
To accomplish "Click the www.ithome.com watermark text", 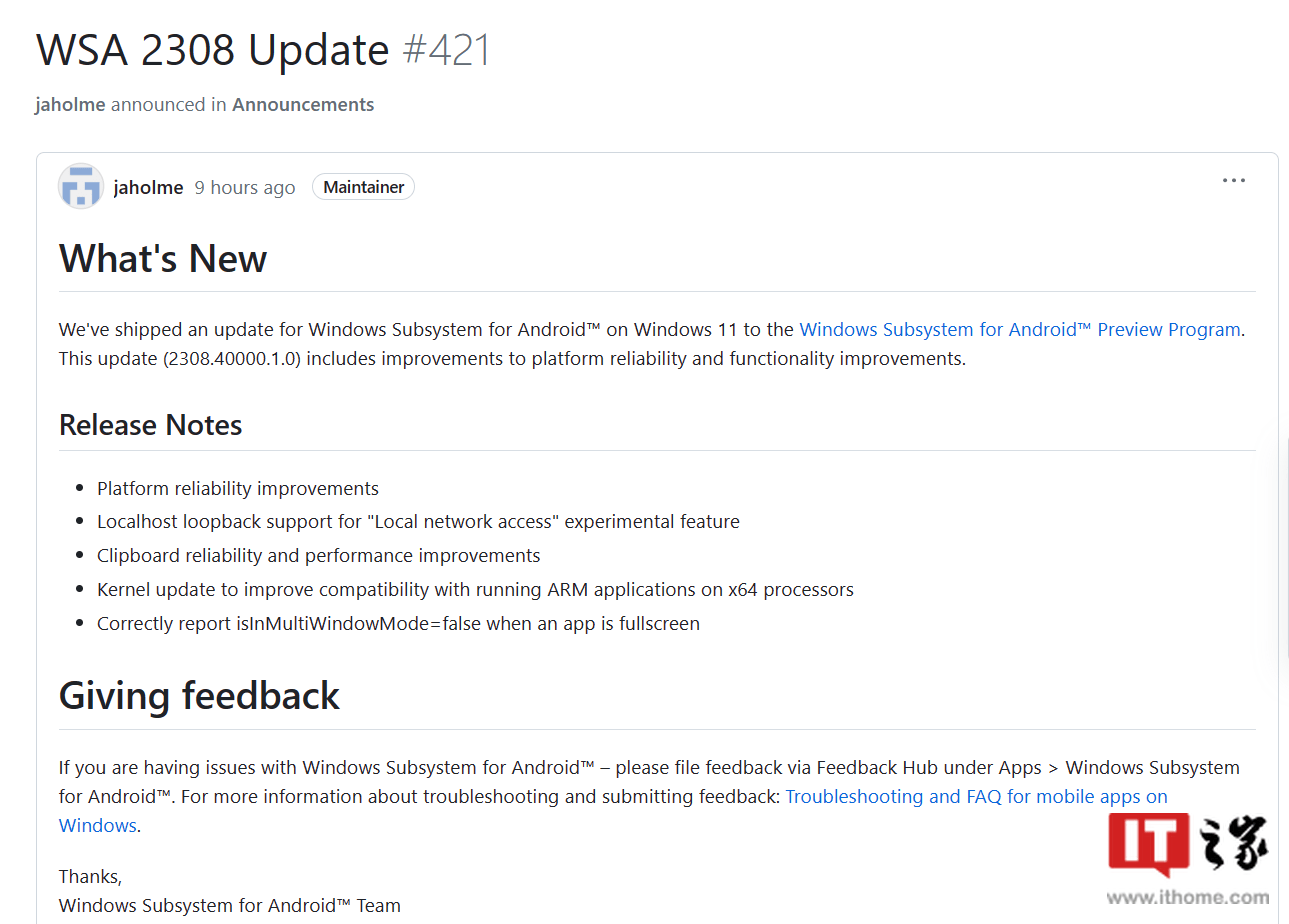I will tap(1189, 897).
